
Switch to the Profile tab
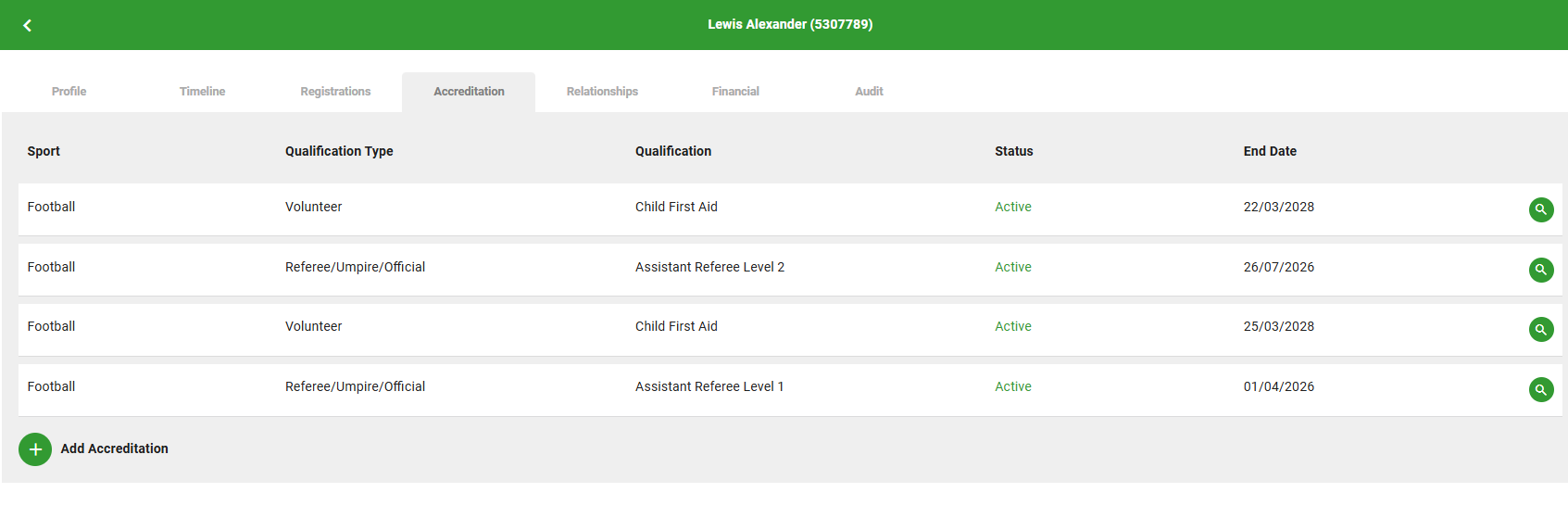[x=69, y=92]
